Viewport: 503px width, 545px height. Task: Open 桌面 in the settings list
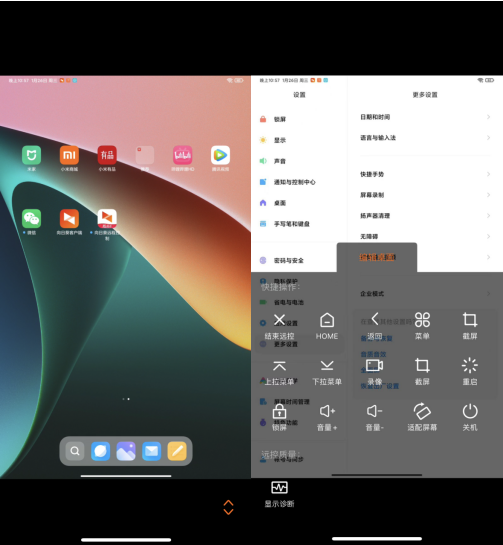tap(299, 203)
